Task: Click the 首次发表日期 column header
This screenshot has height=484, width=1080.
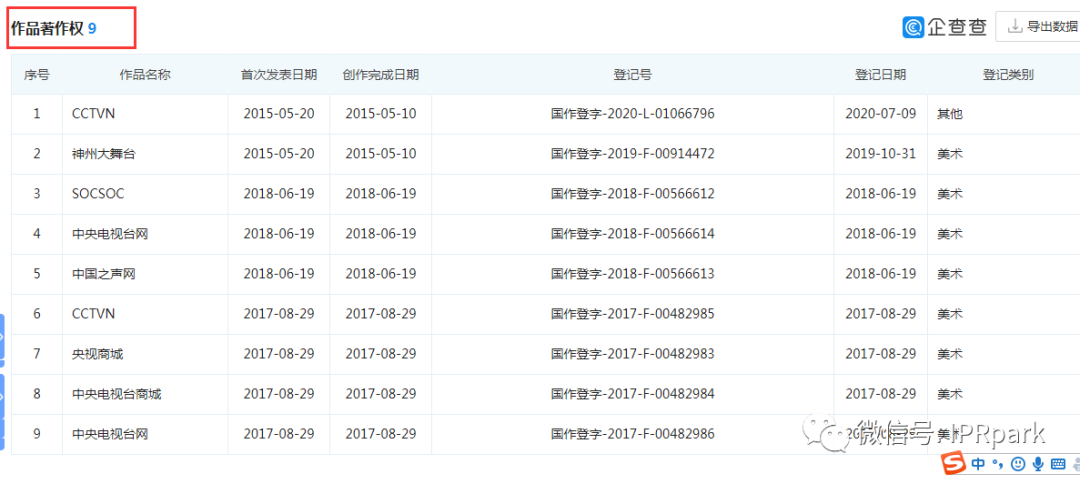Action: pos(279,74)
